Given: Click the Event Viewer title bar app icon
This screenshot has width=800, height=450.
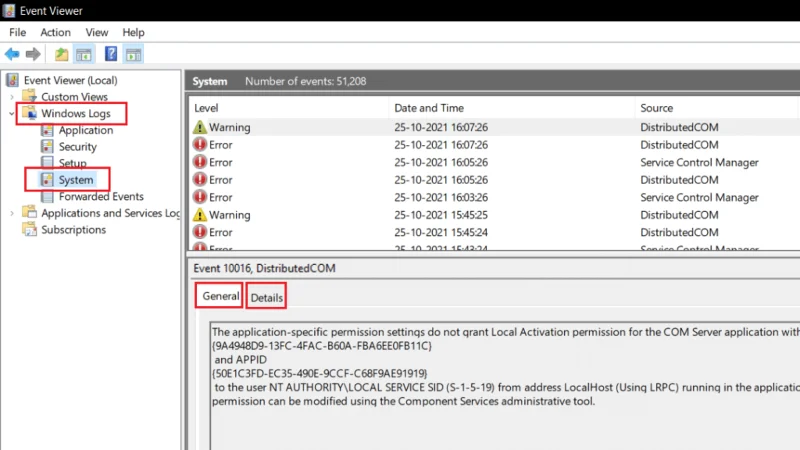Looking at the screenshot, I should pos(9,10).
